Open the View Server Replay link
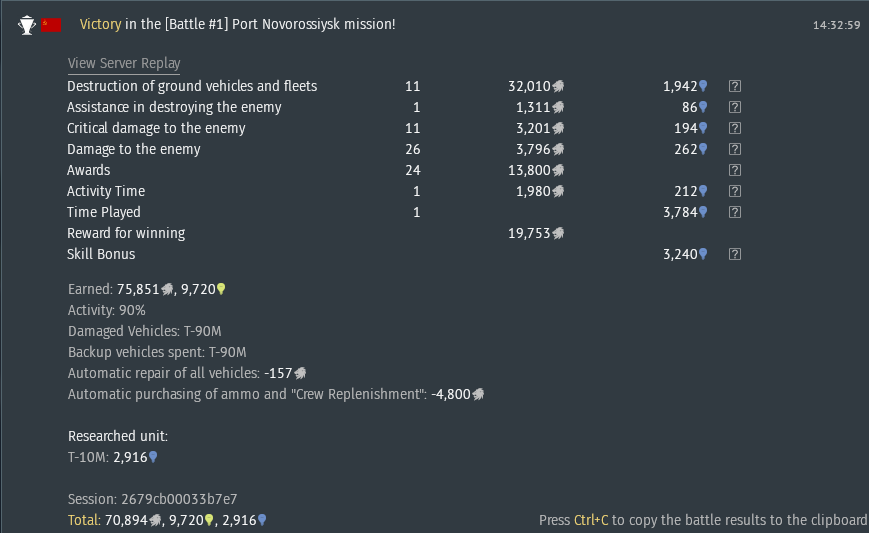The image size is (869, 533). coord(124,63)
